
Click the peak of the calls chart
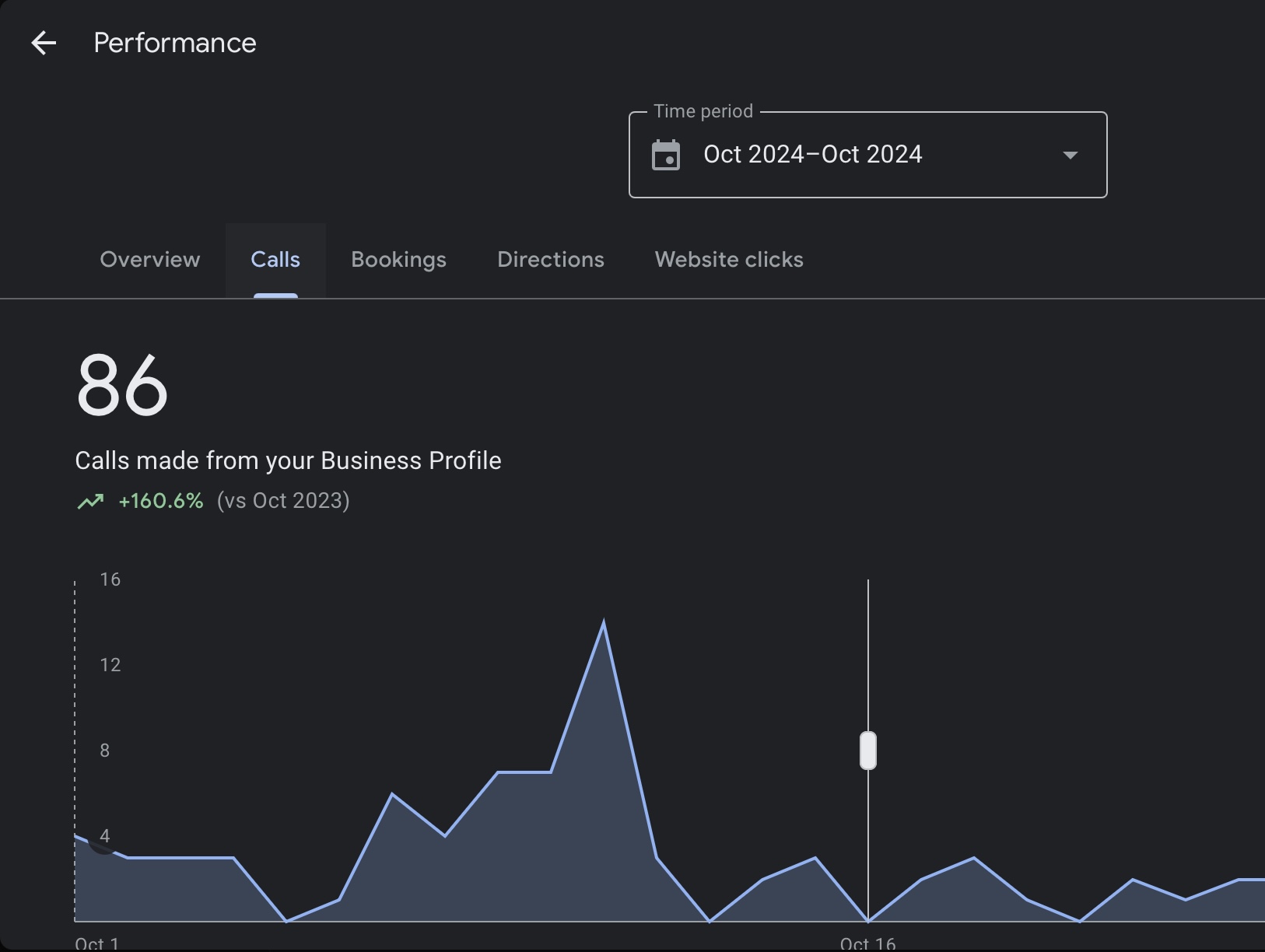pyautogui.click(x=604, y=622)
